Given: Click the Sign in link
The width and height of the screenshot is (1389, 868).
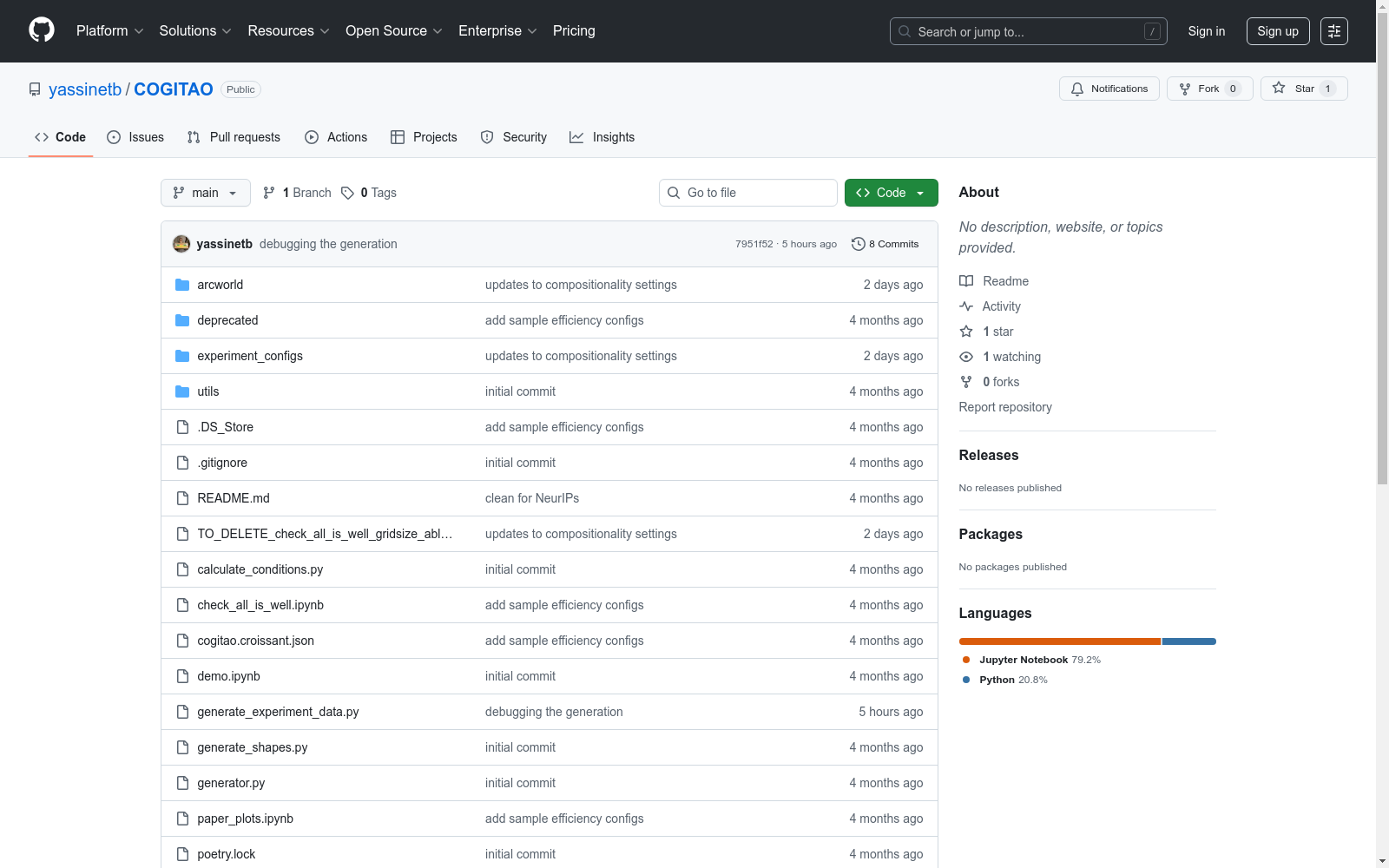Looking at the screenshot, I should (x=1207, y=31).
